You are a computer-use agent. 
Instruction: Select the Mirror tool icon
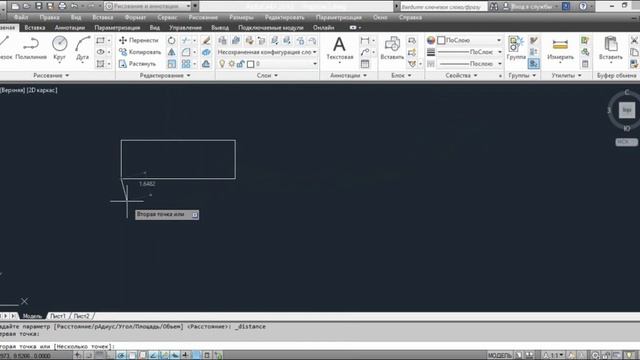pyautogui.click(x=172, y=52)
